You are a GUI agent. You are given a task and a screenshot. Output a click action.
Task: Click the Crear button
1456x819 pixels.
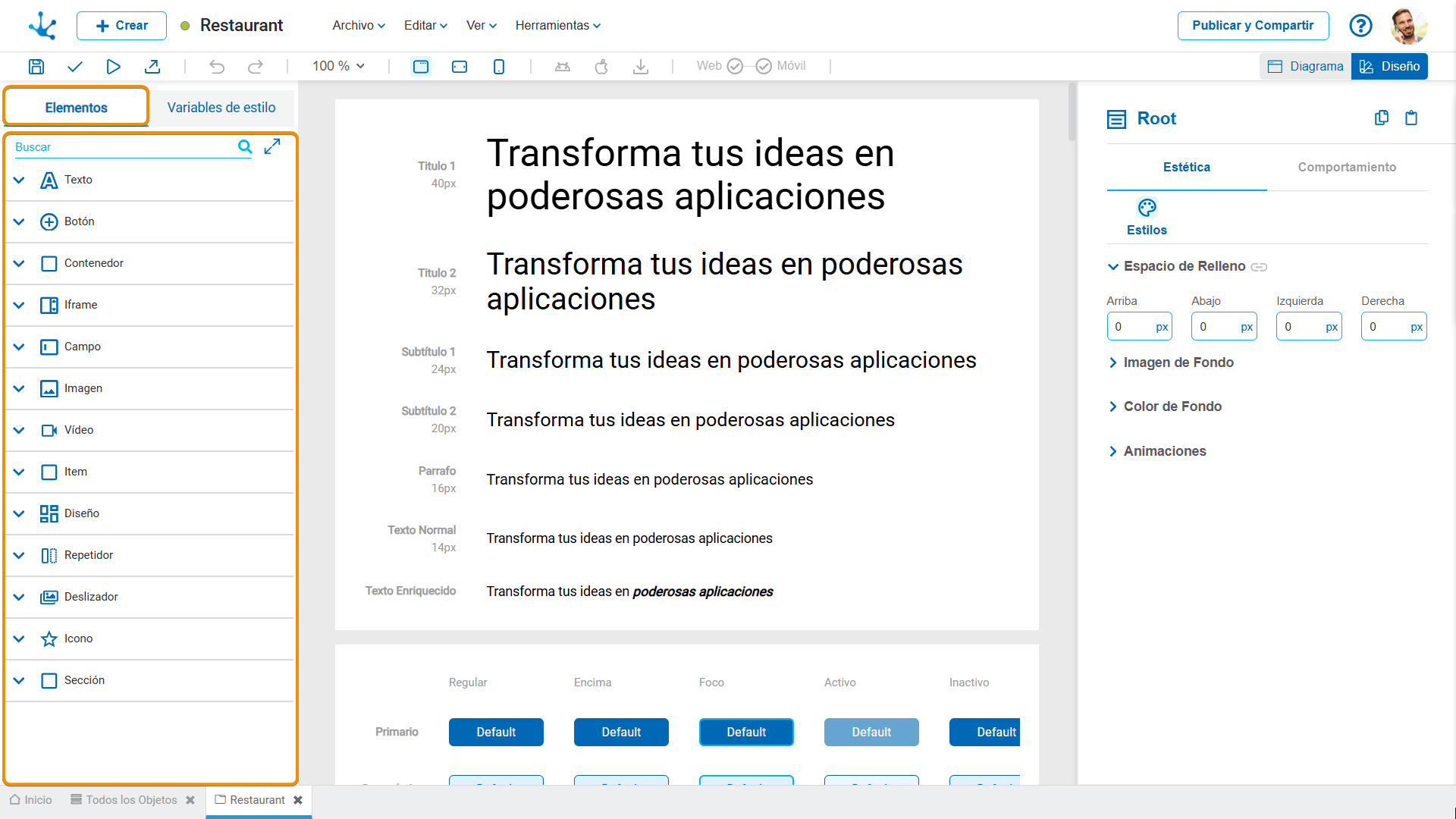coord(121,25)
